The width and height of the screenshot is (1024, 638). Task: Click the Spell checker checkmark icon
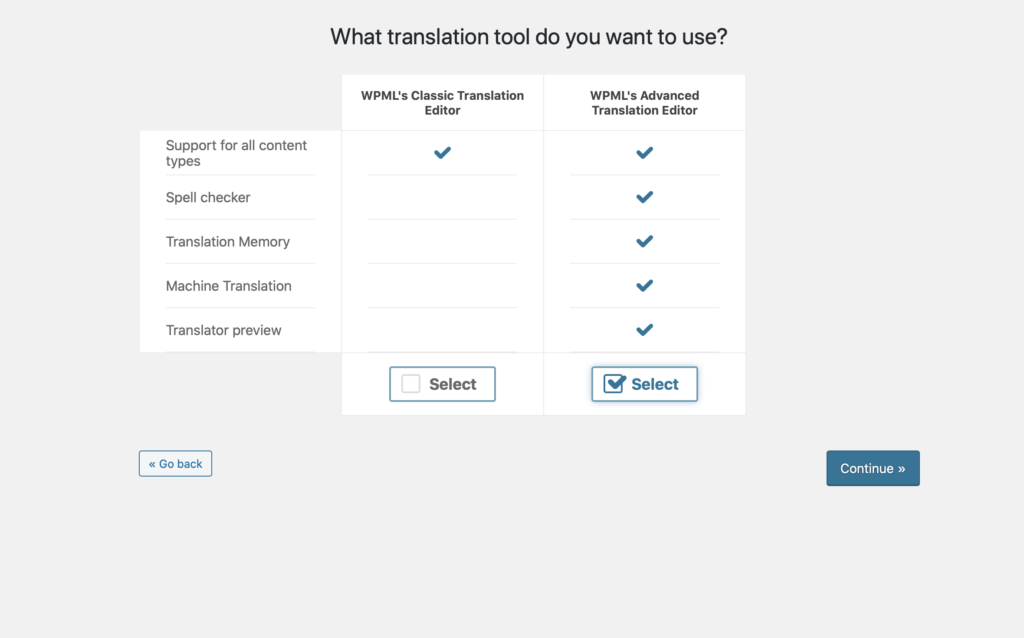(645, 197)
